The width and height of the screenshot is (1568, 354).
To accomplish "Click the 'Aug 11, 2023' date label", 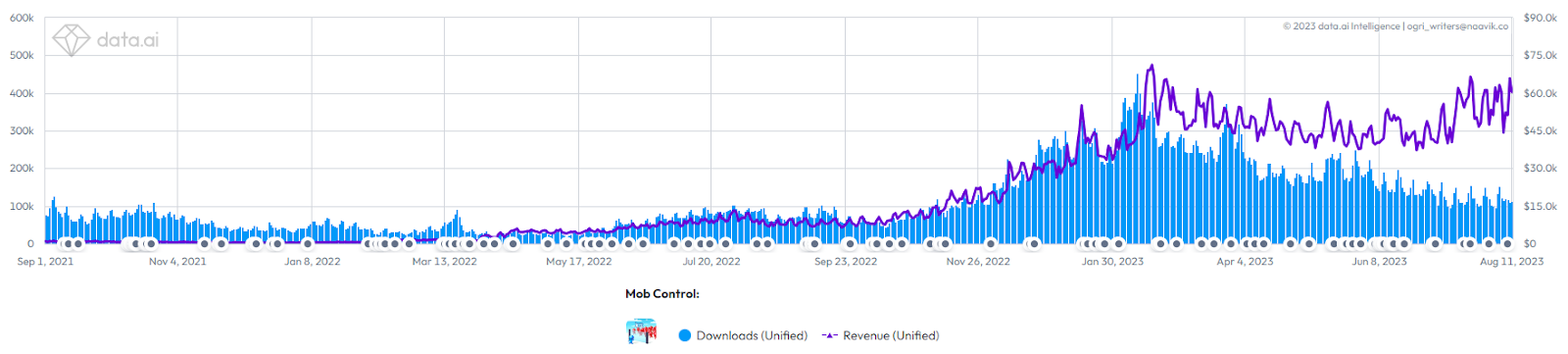I will pyautogui.click(x=1511, y=261).
